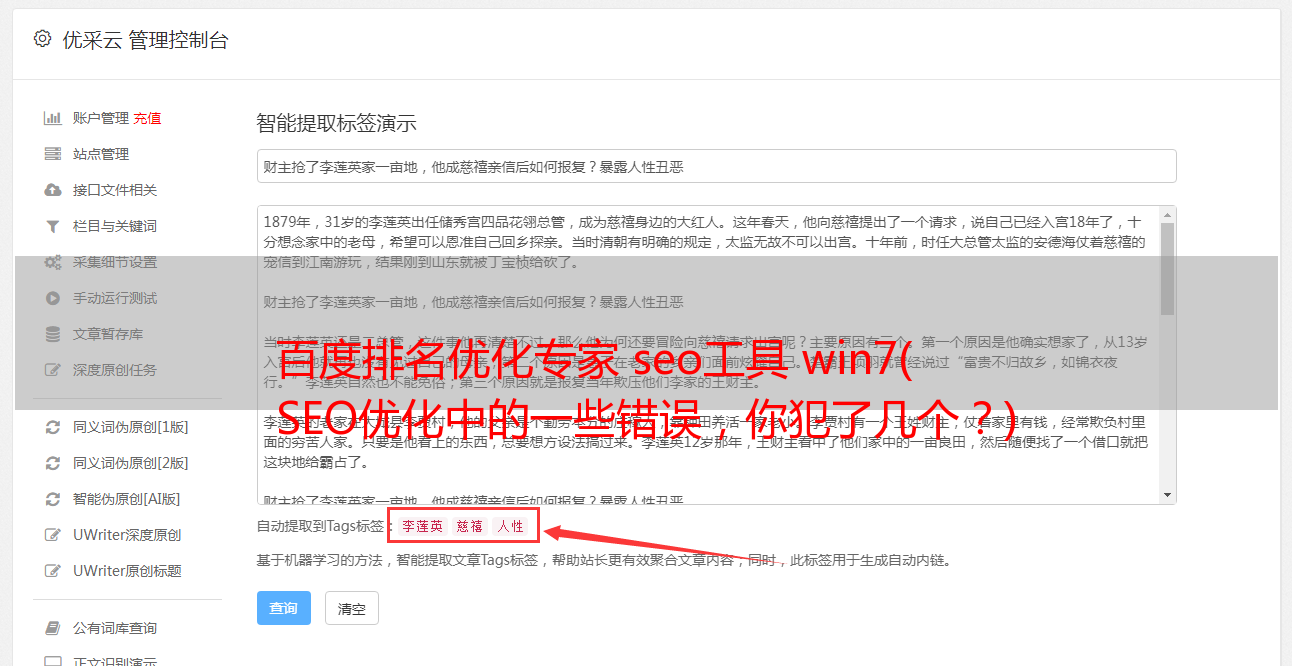Open 公有词库查询 in sidebar
Screen dimensions: 1292x666
[115, 628]
